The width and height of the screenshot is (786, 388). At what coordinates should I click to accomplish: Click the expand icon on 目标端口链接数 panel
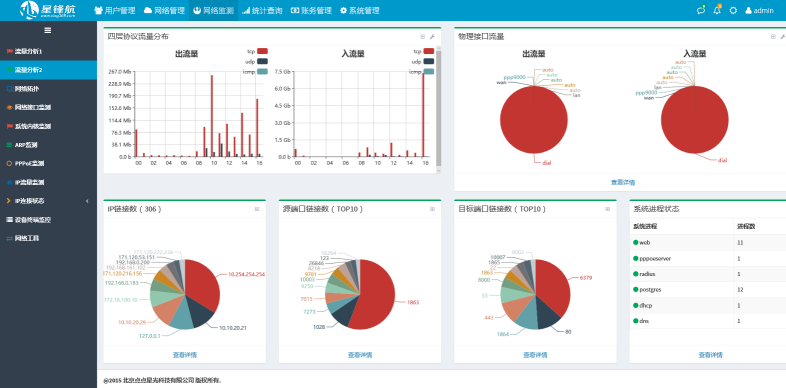point(608,209)
